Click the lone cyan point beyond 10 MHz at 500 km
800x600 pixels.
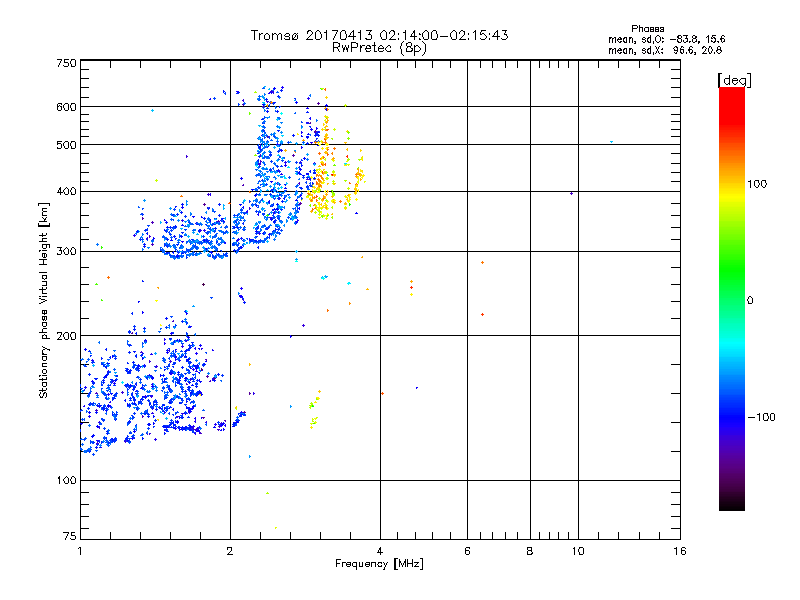pos(611,142)
